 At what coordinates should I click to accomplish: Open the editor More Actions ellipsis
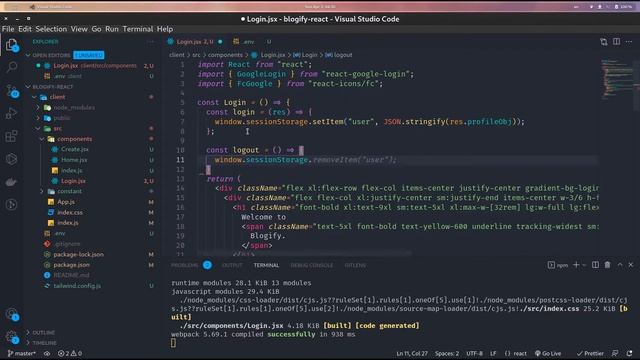[629, 42]
